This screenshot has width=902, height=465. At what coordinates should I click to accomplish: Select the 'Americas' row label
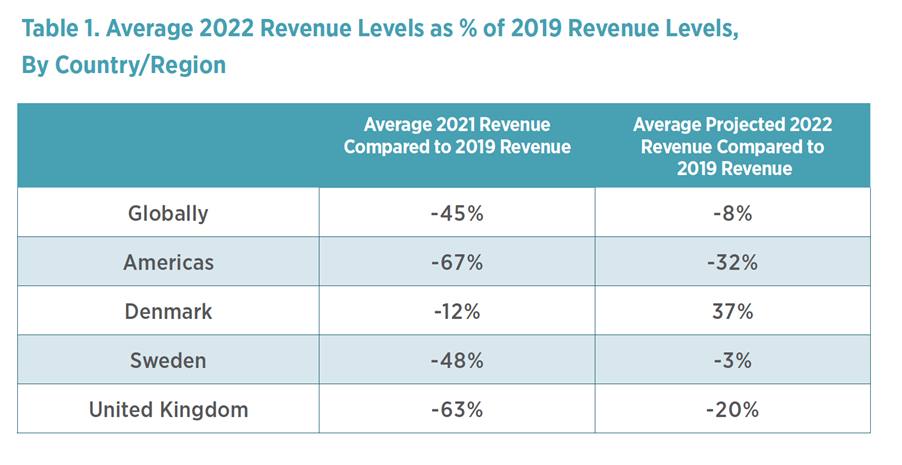pyautogui.click(x=169, y=263)
